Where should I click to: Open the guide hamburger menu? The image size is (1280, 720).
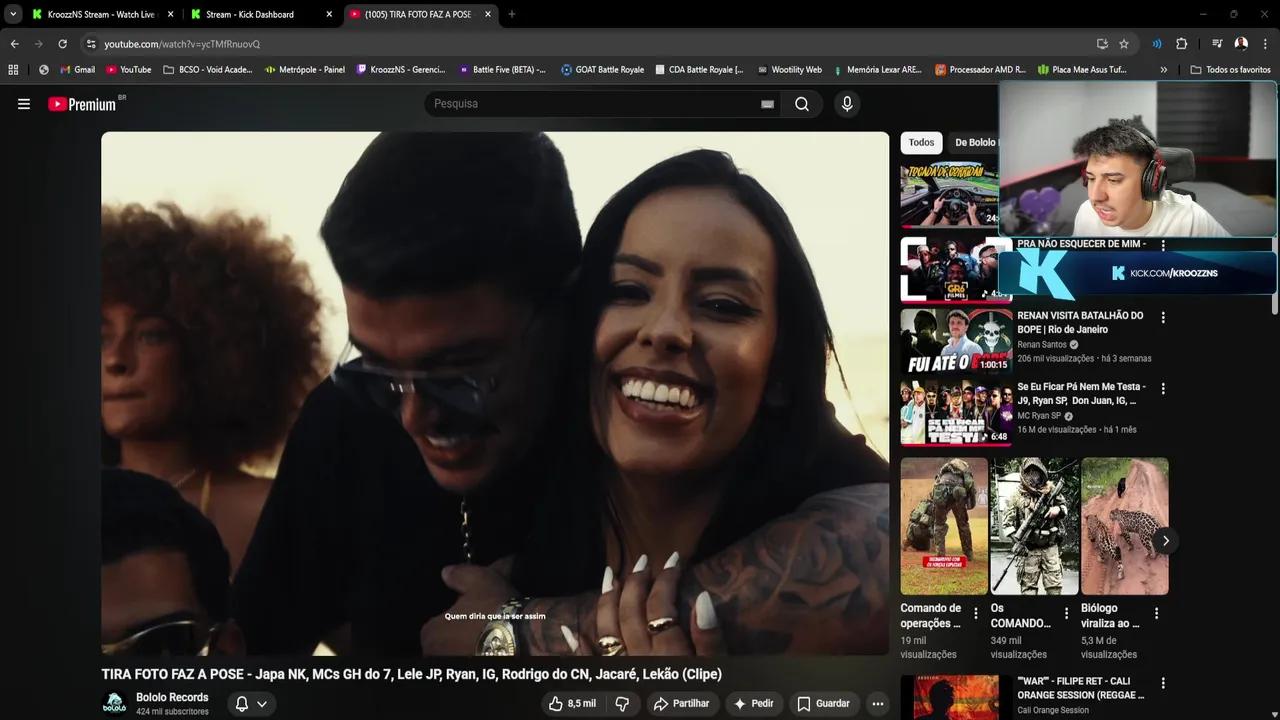click(24, 103)
